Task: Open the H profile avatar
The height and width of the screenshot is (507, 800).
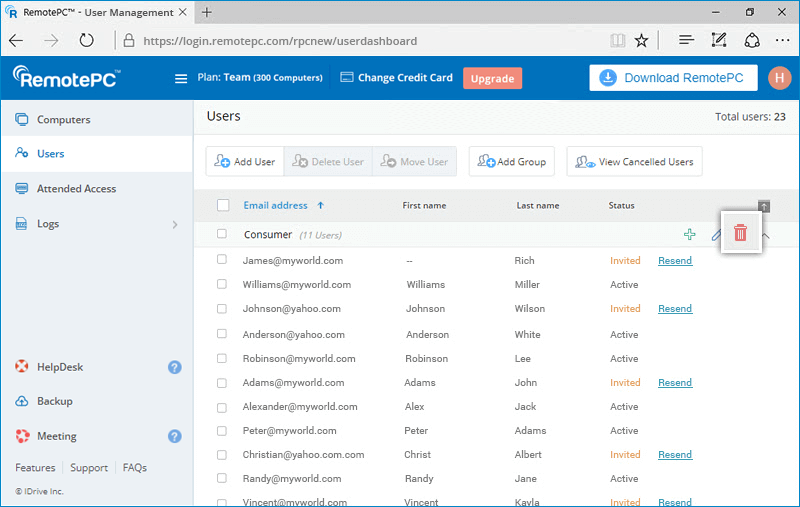Action: pos(779,78)
